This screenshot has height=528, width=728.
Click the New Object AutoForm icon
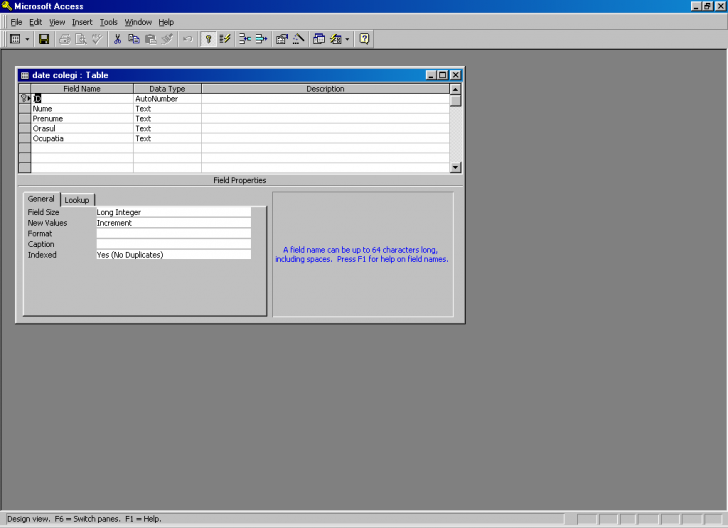pyautogui.click(x=336, y=39)
